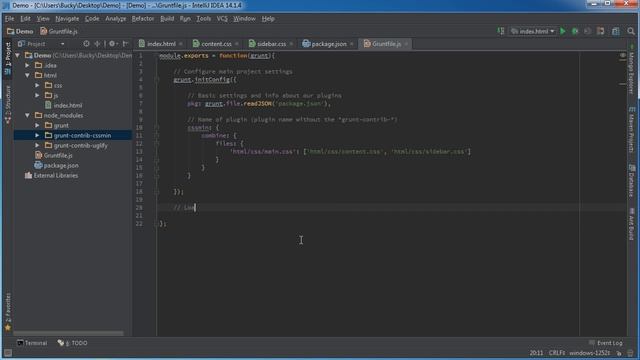The image size is (640, 360).
Task: Start debugging with the green bug icon
Action: coord(575,31)
